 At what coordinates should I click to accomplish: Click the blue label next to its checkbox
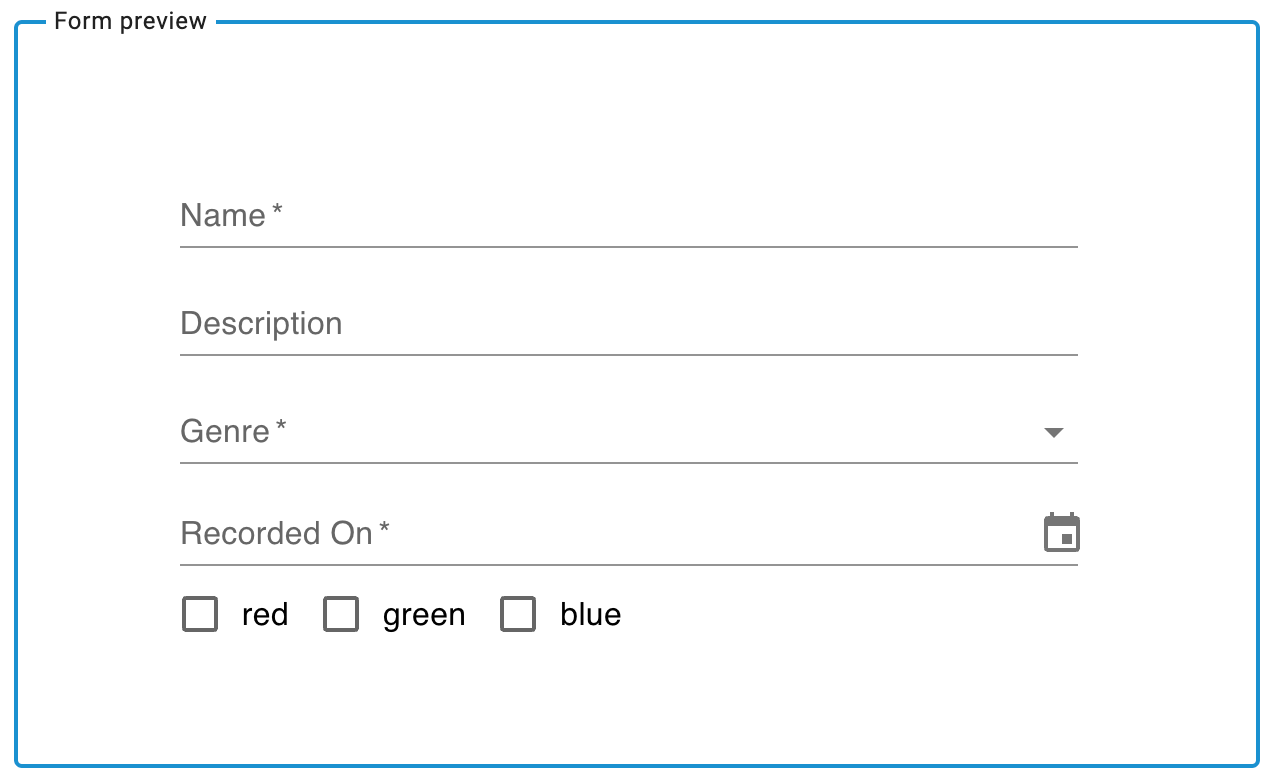(x=590, y=614)
